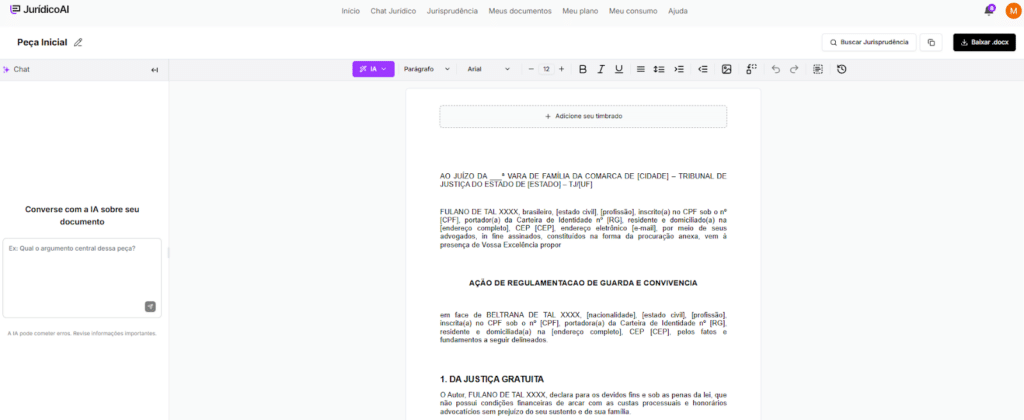Undo the last edit

point(775,69)
